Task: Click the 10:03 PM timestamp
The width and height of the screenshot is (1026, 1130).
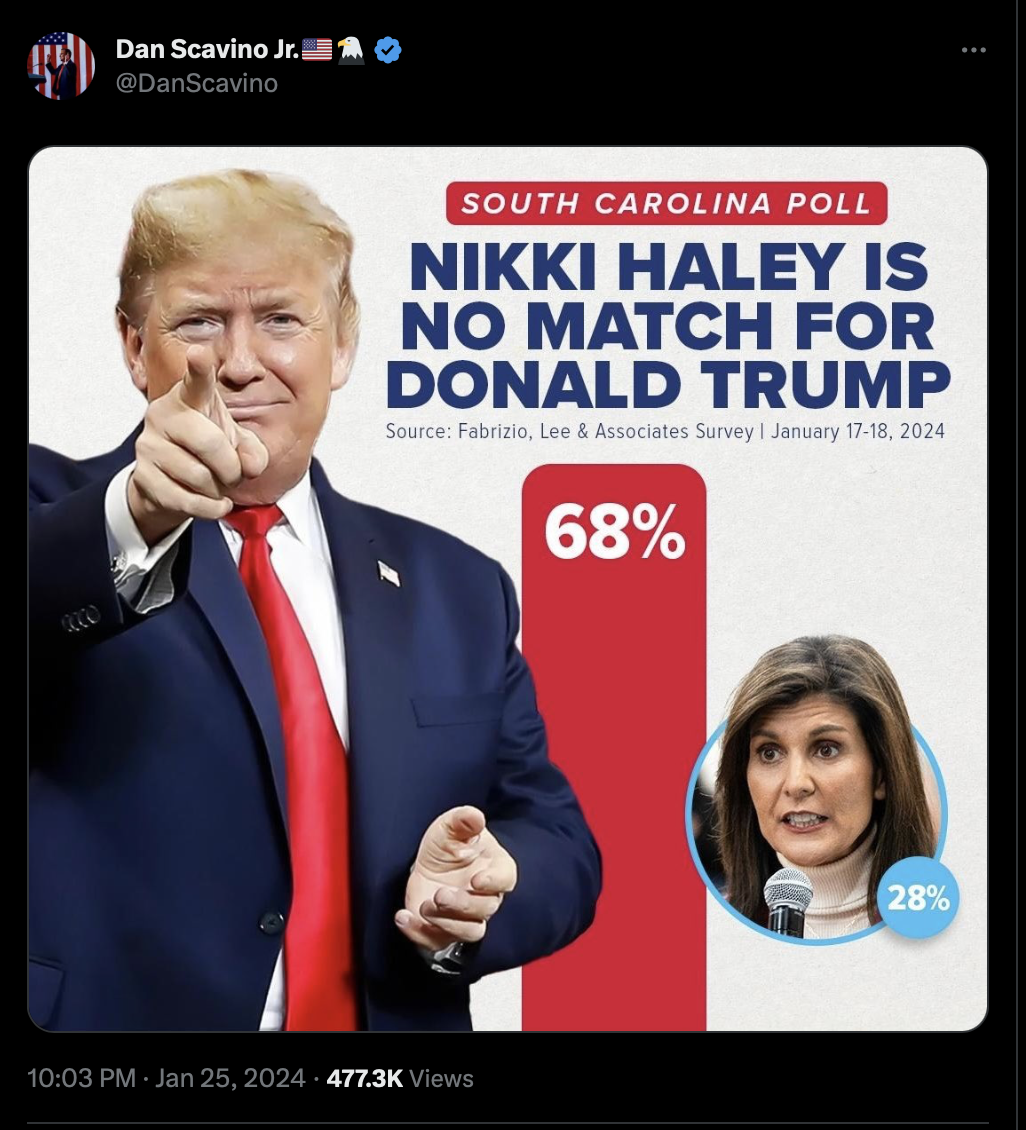Action: (81, 1078)
